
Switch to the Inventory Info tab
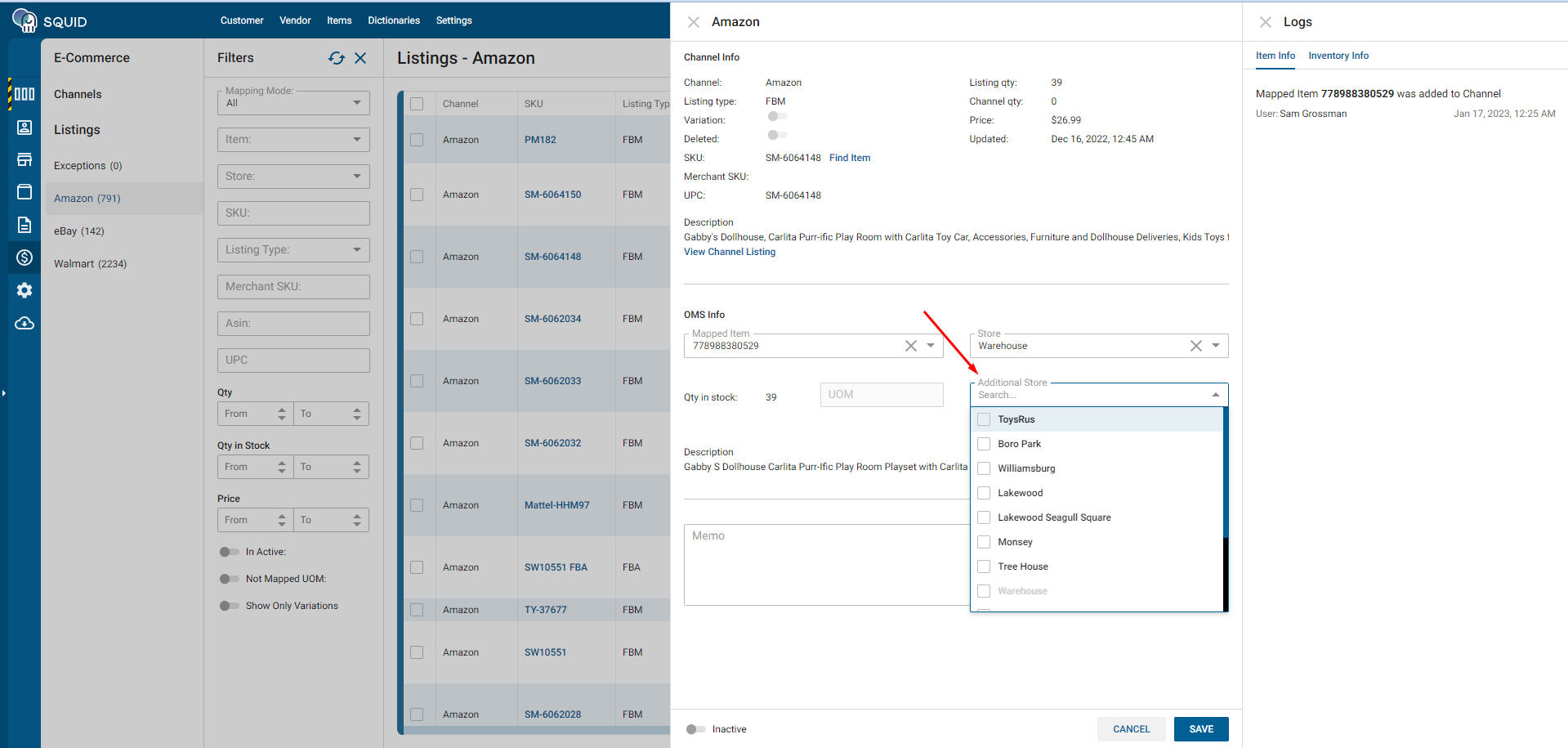pyautogui.click(x=1338, y=56)
